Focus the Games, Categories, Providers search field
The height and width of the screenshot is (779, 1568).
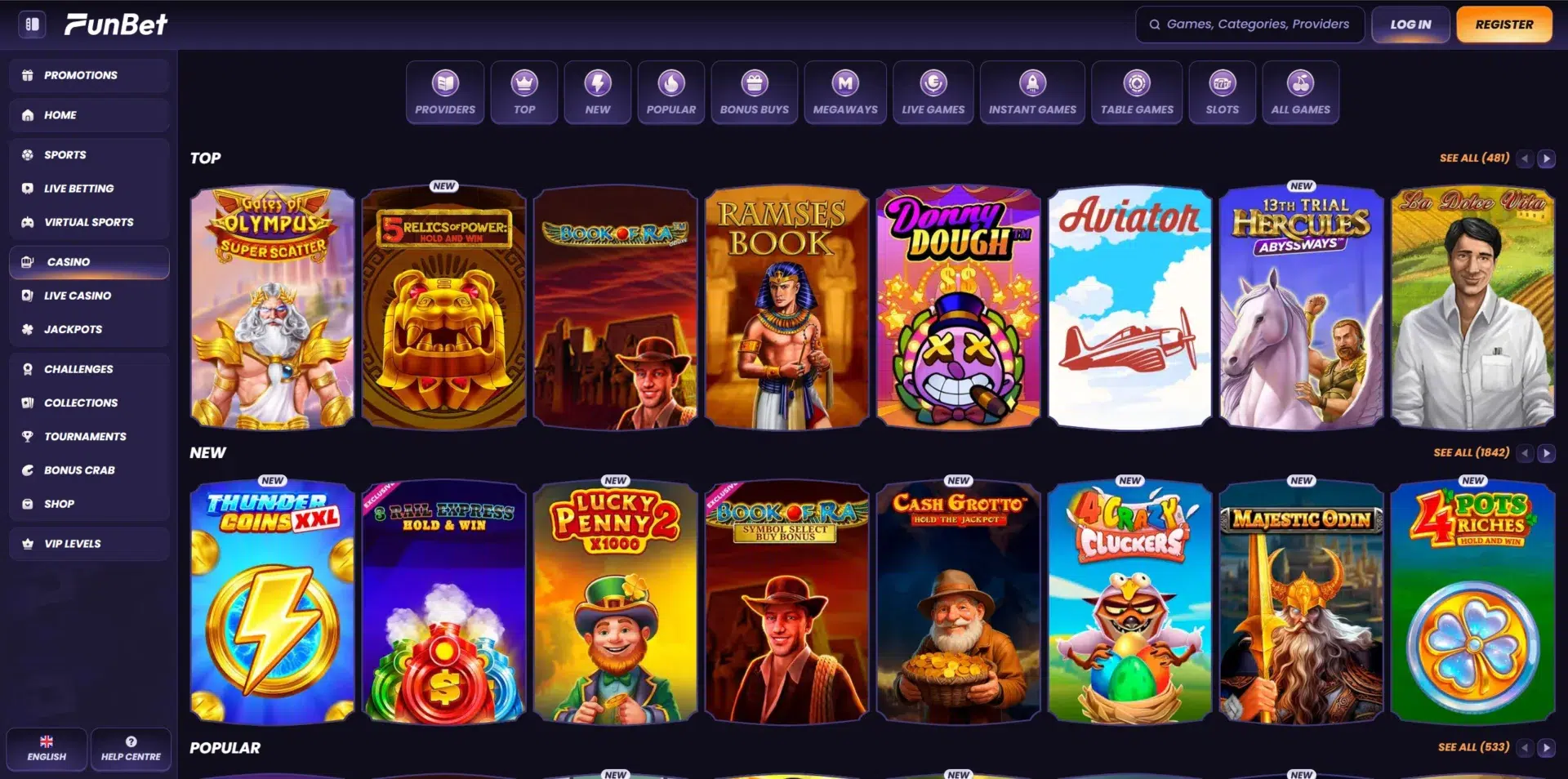click(1249, 24)
